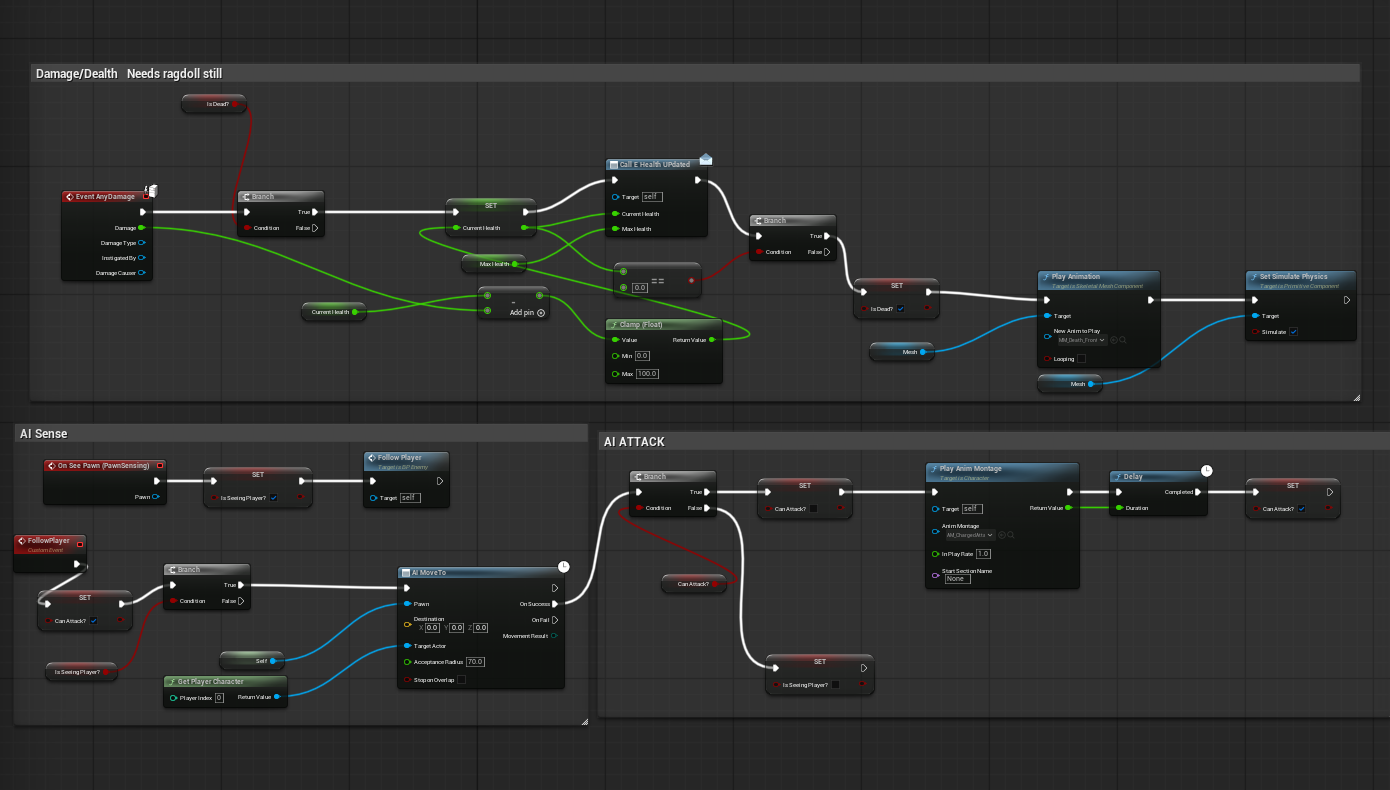Click the Return Value pin of Clamp (Float)

click(712, 340)
